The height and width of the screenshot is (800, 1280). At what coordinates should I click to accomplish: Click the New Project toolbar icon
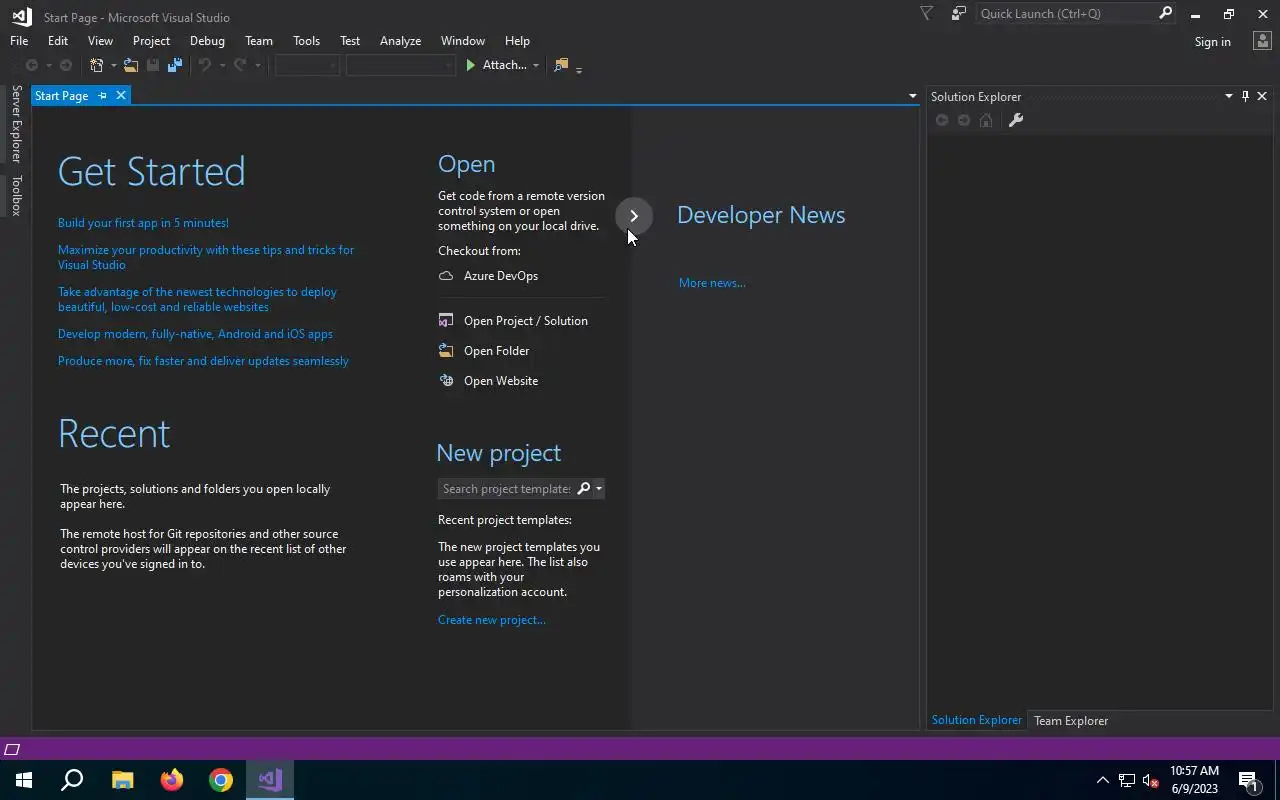click(97, 65)
